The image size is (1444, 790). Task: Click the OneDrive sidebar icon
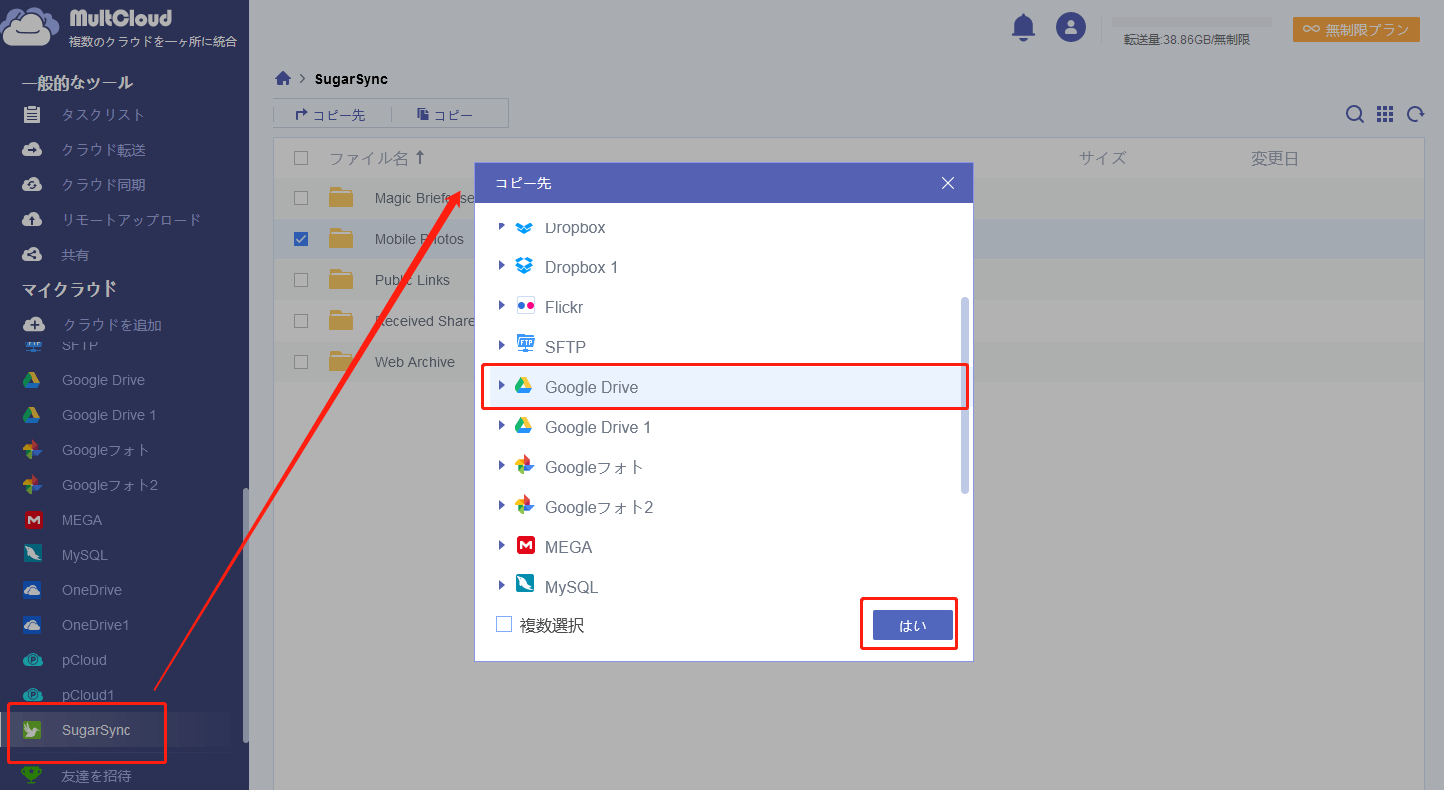point(33,590)
